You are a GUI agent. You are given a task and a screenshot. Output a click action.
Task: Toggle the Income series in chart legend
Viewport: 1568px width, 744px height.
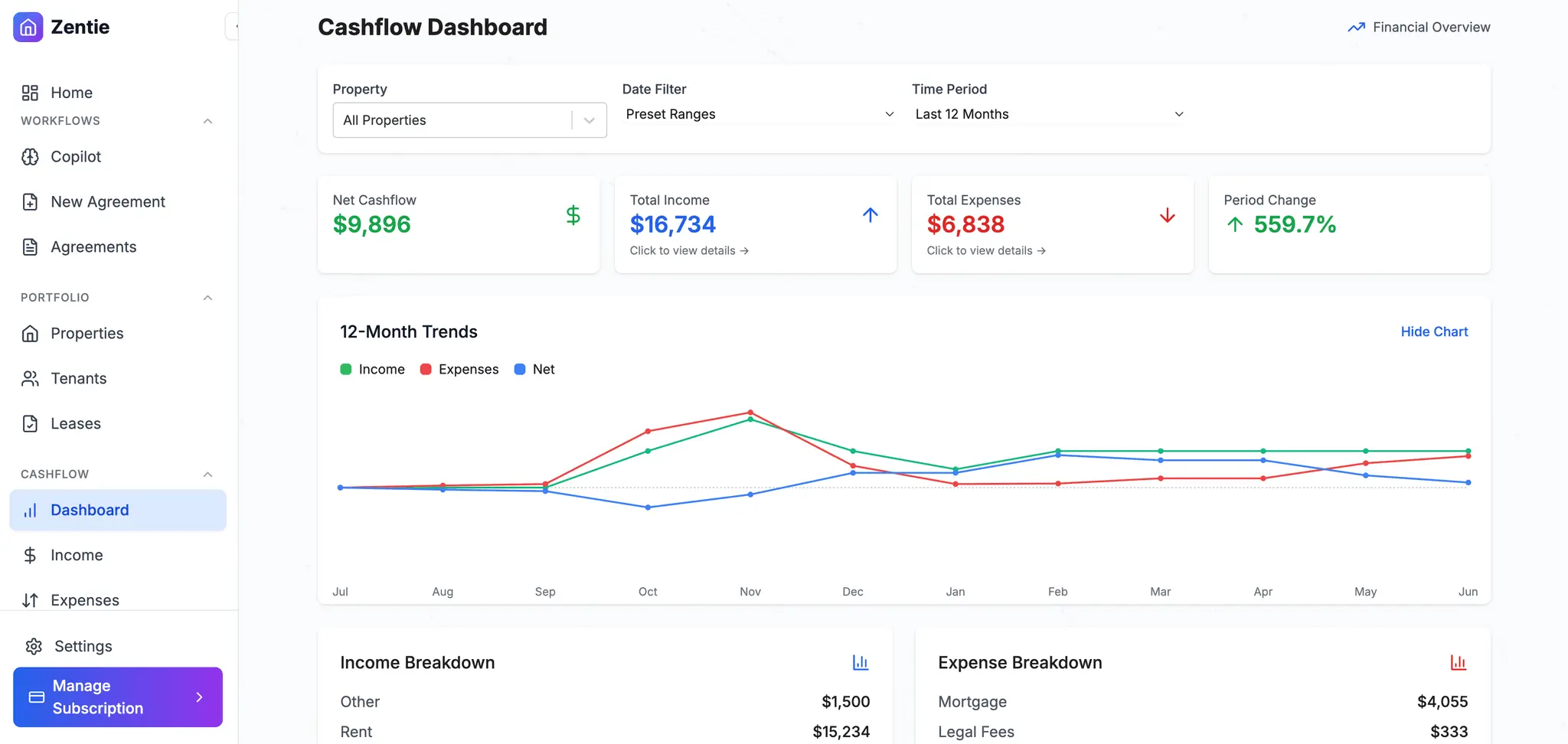[x=372, y=370]
